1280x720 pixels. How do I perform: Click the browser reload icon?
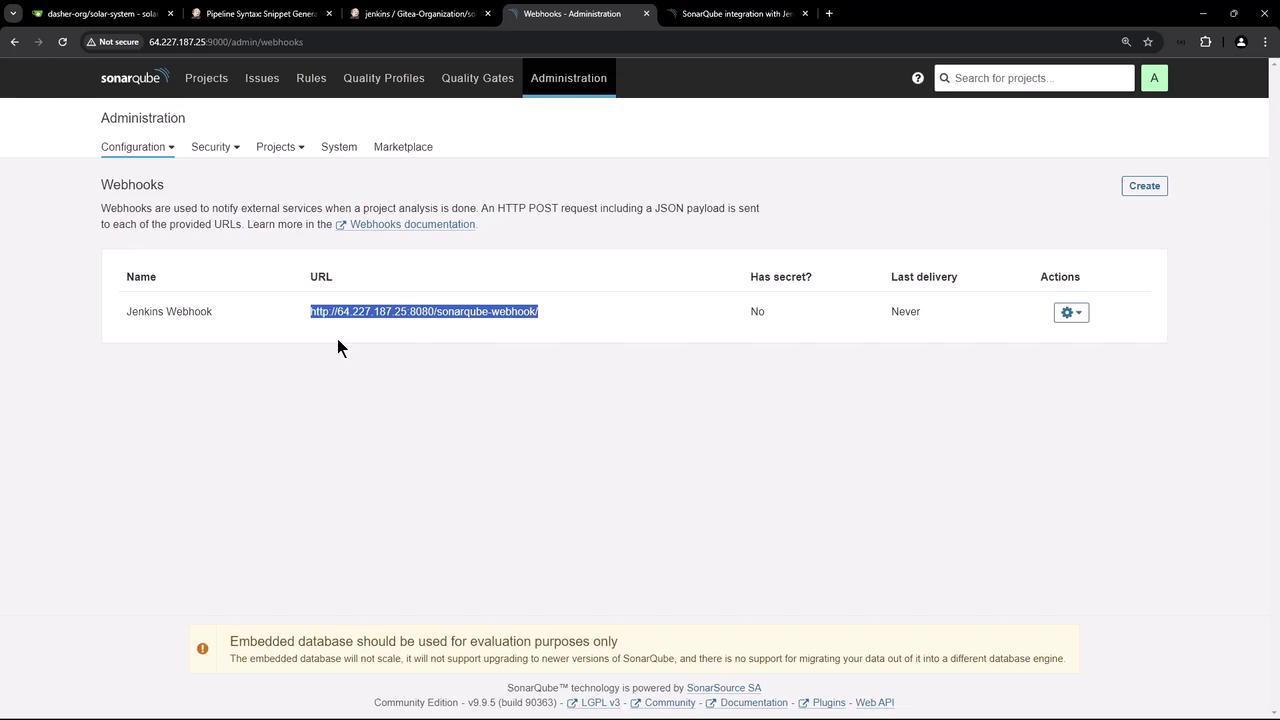point(62,42)
